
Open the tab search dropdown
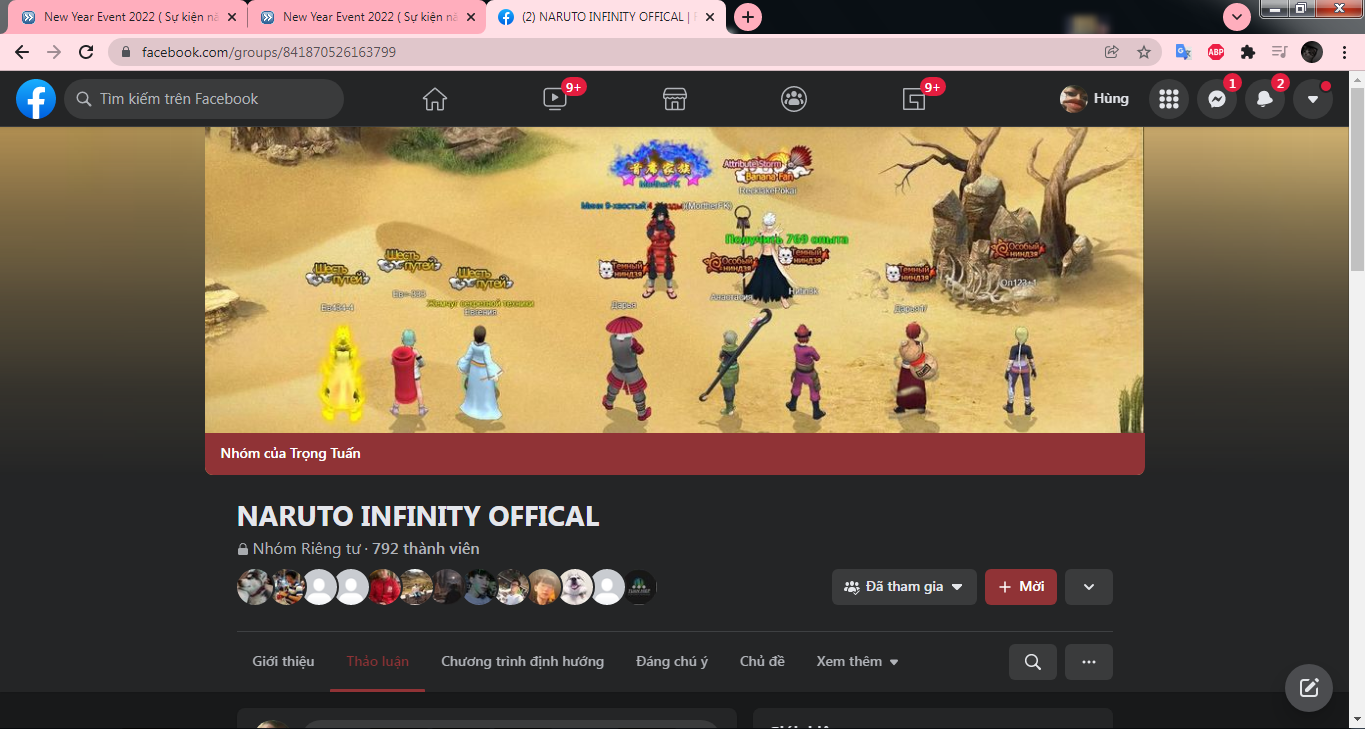[1237, 17]
